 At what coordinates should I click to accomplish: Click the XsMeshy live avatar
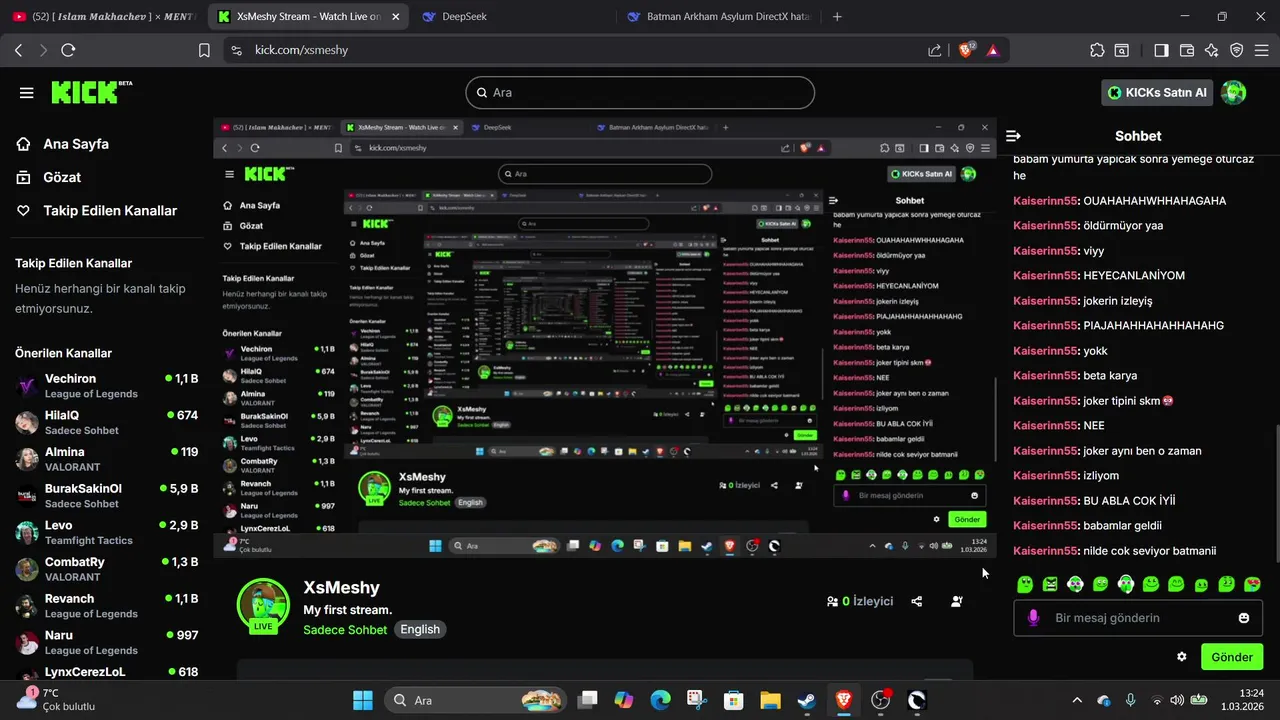point(263,605)
